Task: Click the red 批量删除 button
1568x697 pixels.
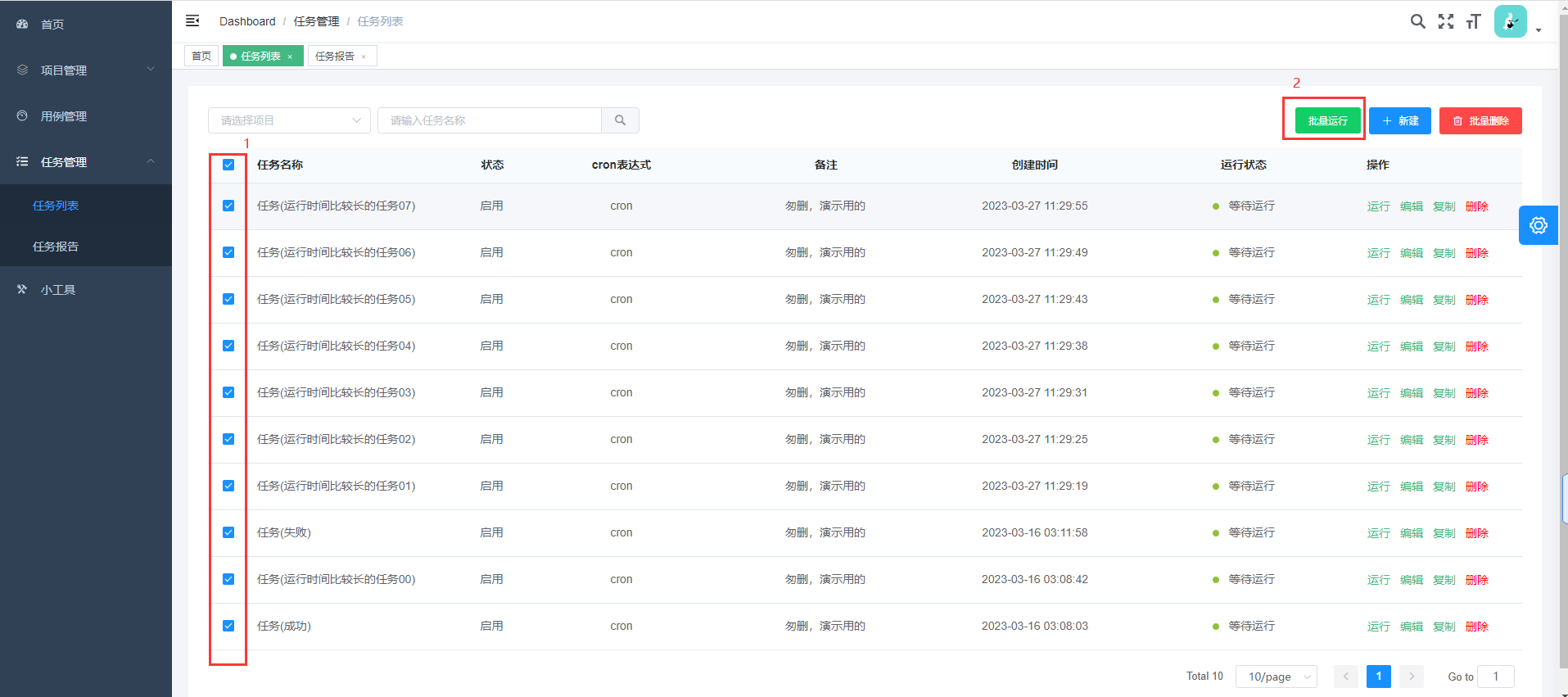Action: 1480,120
